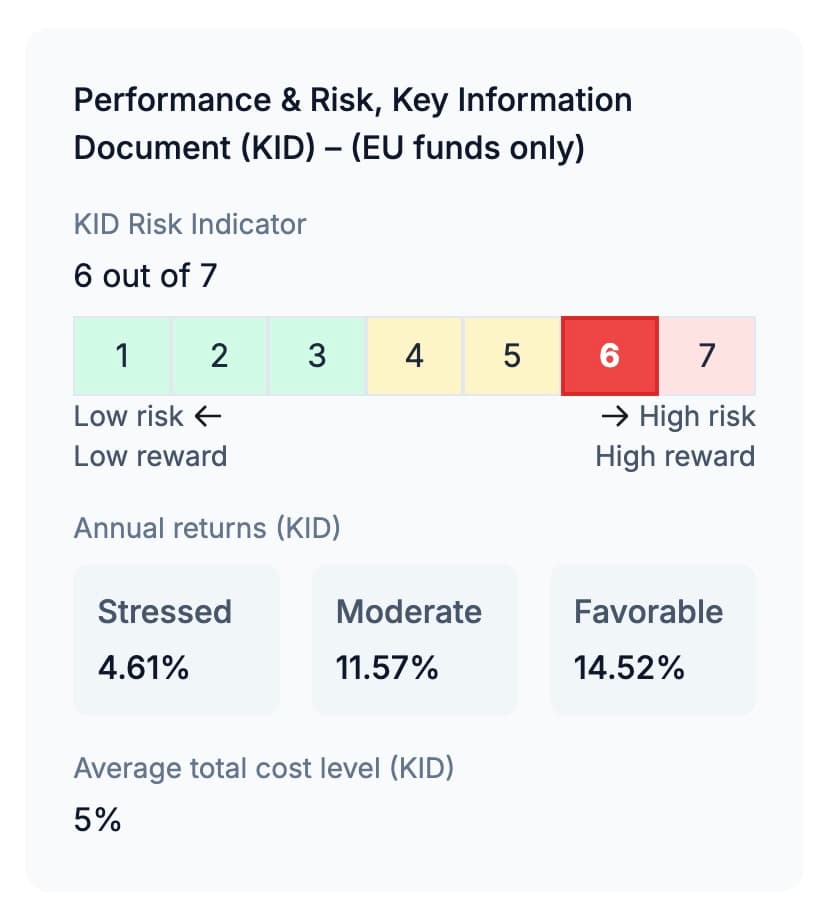Select risk level 1 on the scale
The width and height of the screenshot is (832, 912).
tap(122, 355)
